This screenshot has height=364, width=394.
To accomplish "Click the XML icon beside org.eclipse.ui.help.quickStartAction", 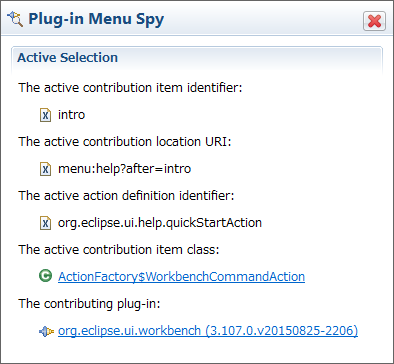I will 45,223.
